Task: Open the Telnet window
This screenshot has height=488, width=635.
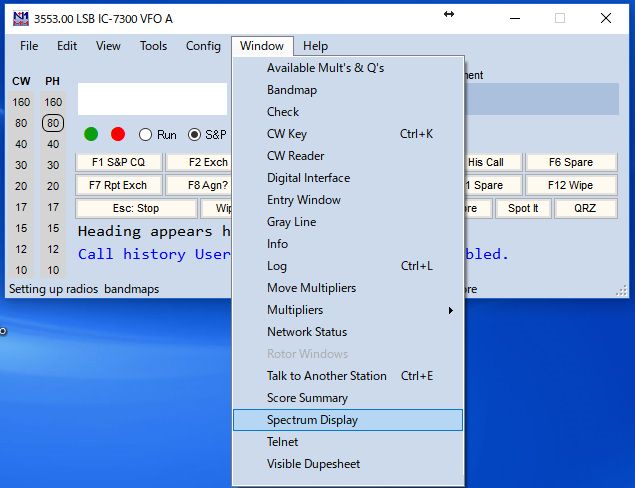Action: pyautogui.click(x=348, y=442)
